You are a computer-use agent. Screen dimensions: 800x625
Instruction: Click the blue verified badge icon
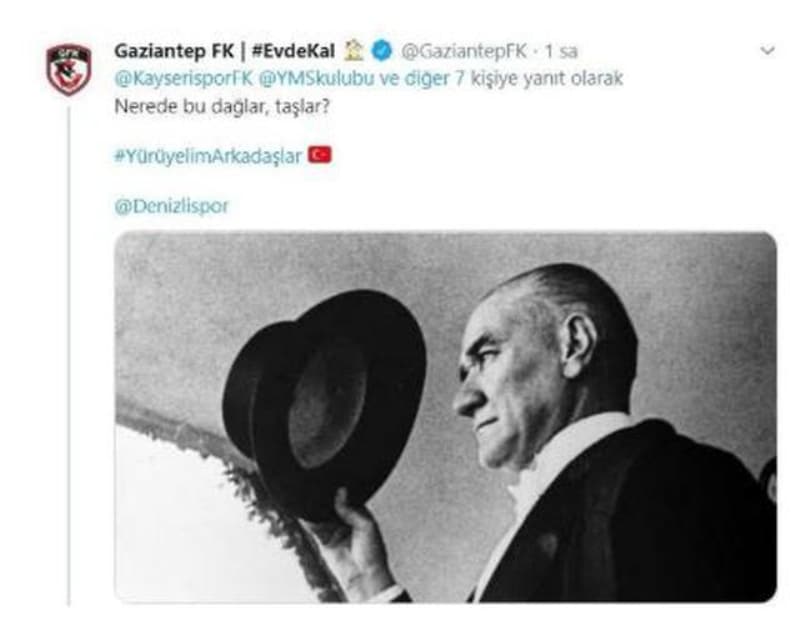(x=382, y=51)
